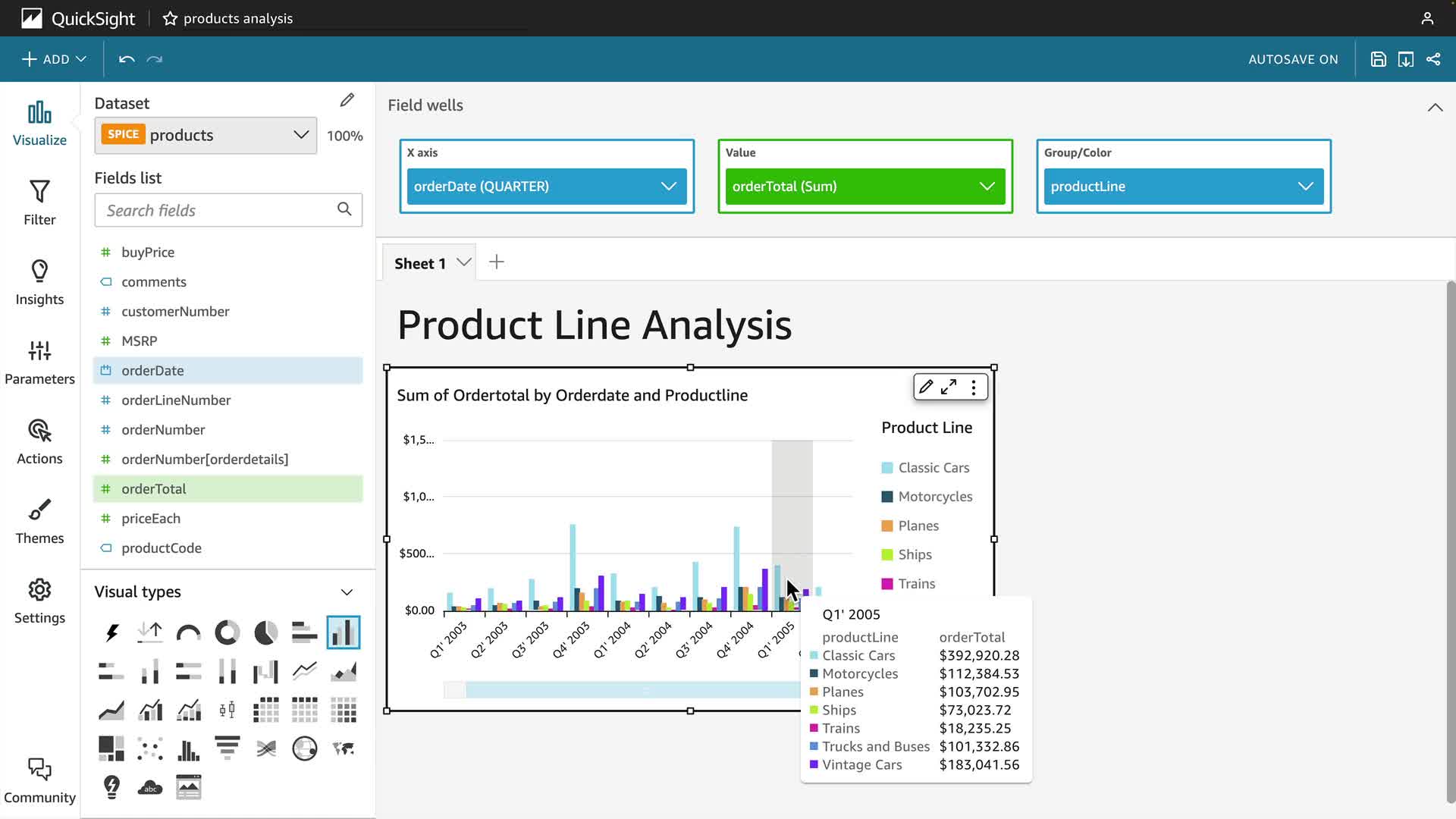Screen dimensions: 1456x819
Task: Expand the orderDate (QUARTER) field well menu
Action: click(668, 187)
